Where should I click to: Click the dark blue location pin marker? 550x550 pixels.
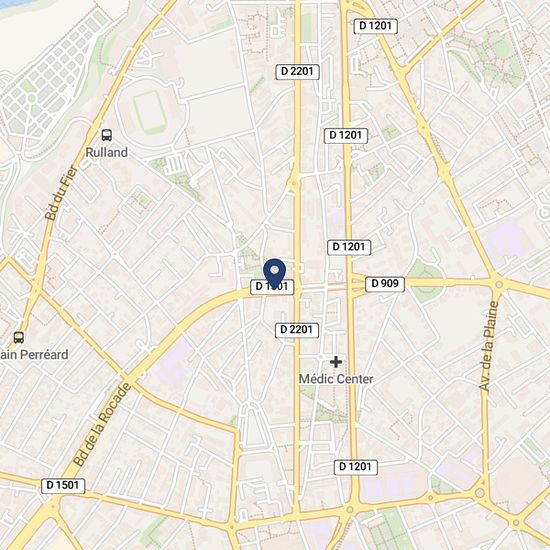274,274
